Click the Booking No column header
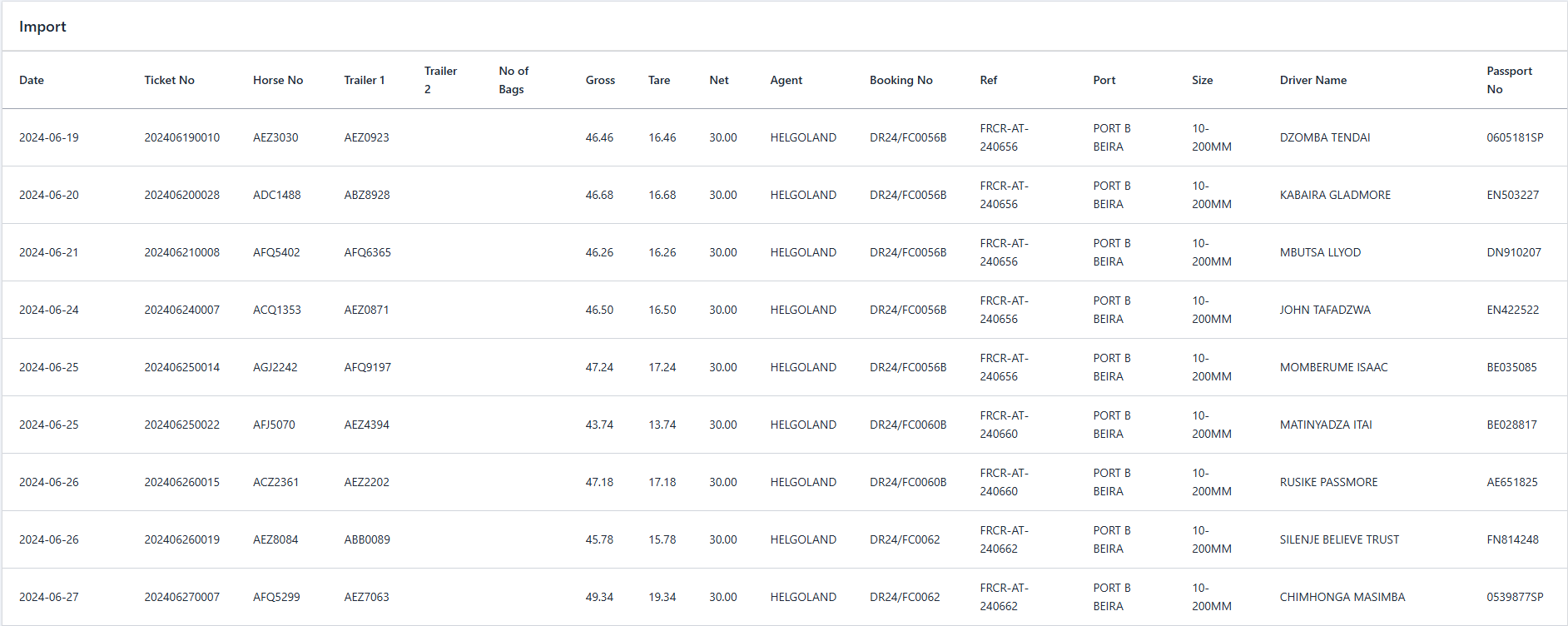Screen dimensions: 1568x626 coord(901,80)
